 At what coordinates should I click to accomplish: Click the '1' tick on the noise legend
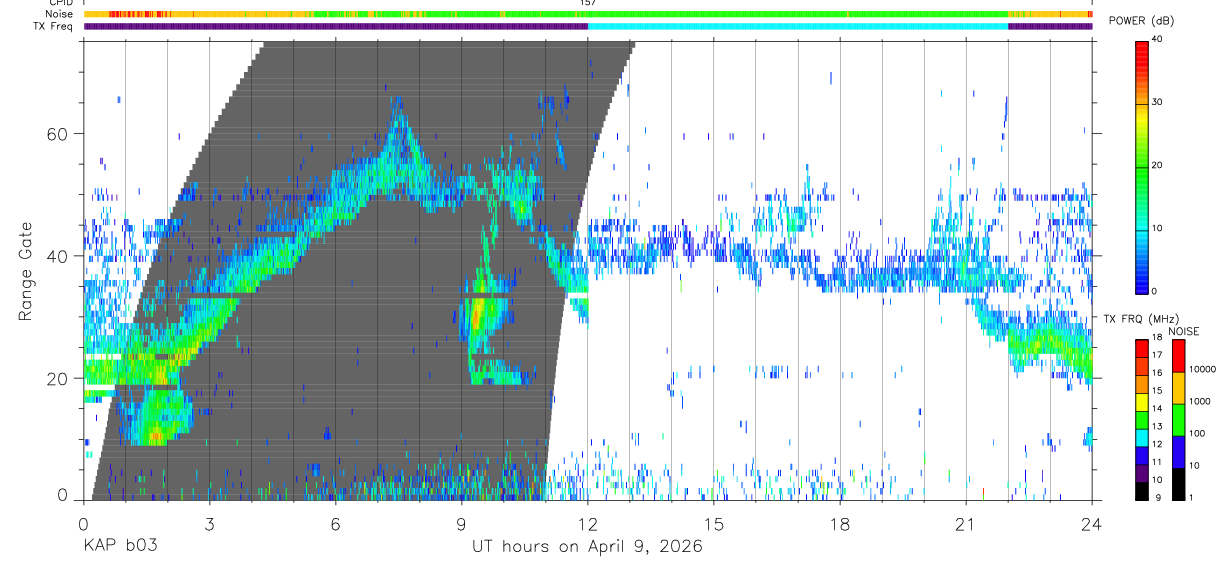pyautogui.click(x=1192, y=497)
